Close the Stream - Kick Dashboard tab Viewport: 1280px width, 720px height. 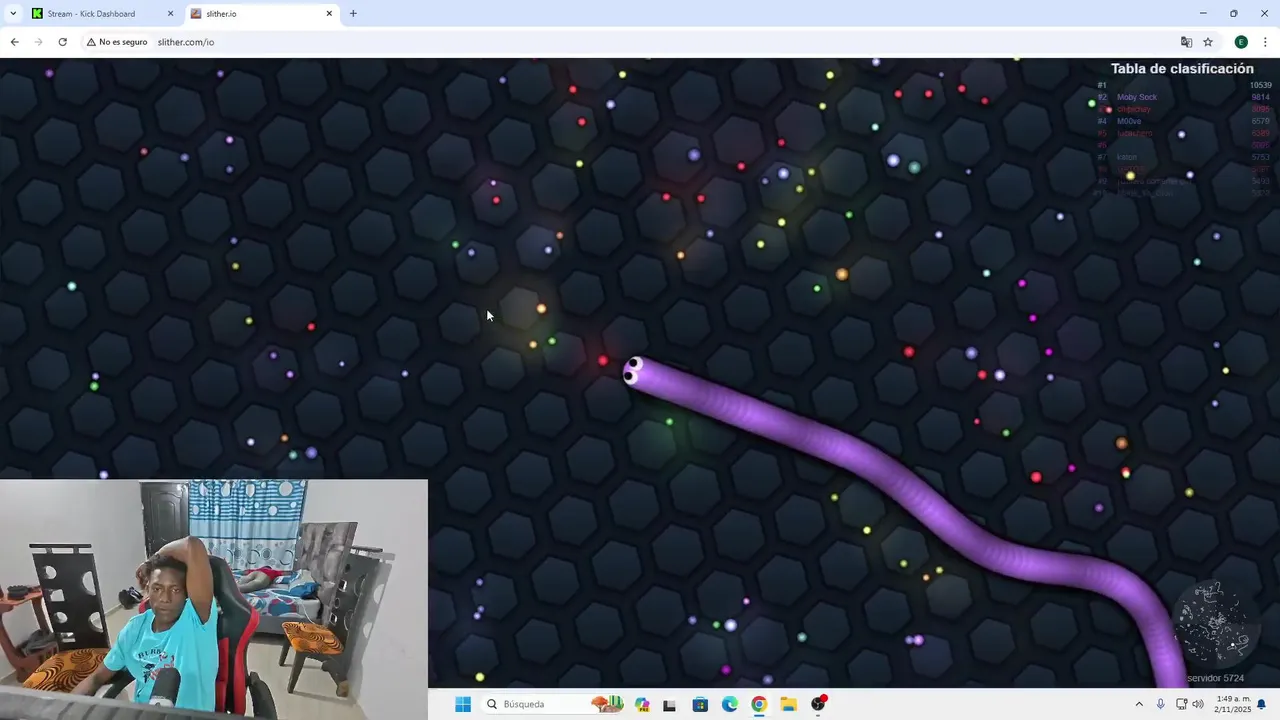coord(170,14)
